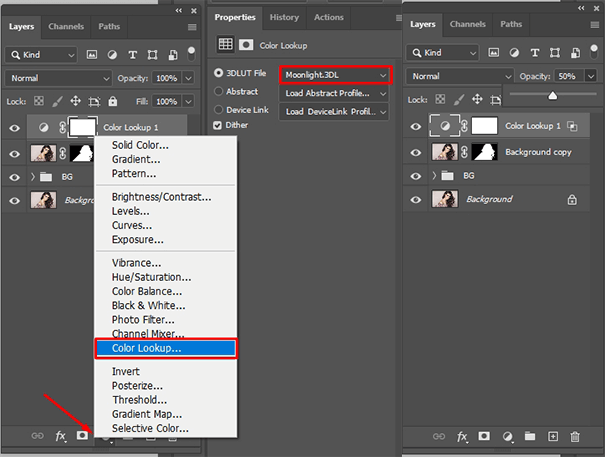
Task: Hide Color Lookup 1 layer in left panel
Action: (x=15, y=128)
